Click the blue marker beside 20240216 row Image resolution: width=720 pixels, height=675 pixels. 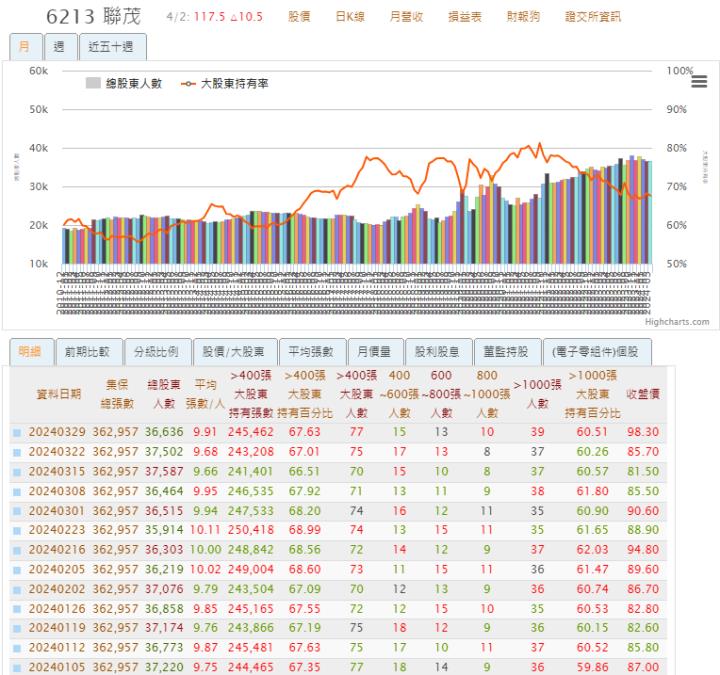point(17,550)
